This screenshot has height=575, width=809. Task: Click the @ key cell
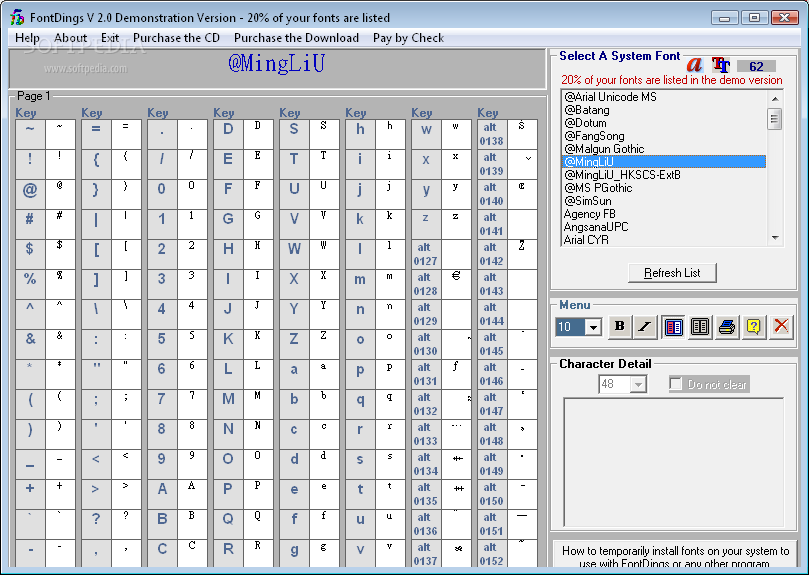pos(30,194)
